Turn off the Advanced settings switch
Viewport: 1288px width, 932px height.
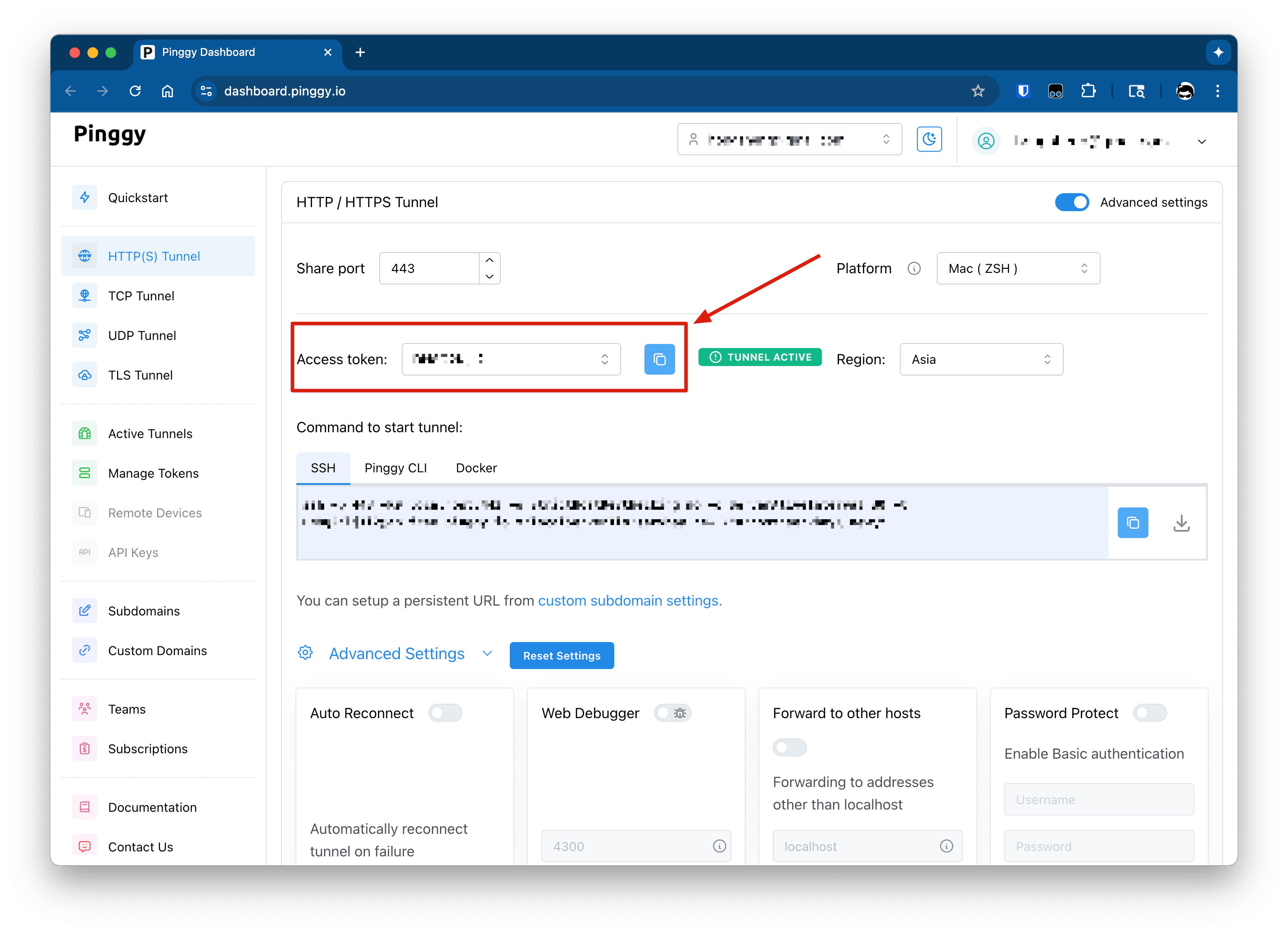pos(1072,203)
